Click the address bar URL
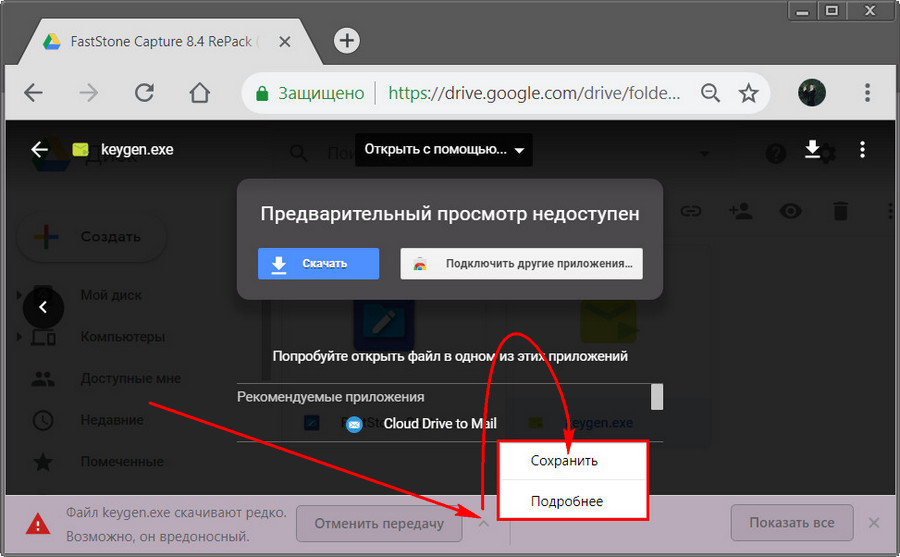This screenshot has height=557, width=900. point(534,92)
